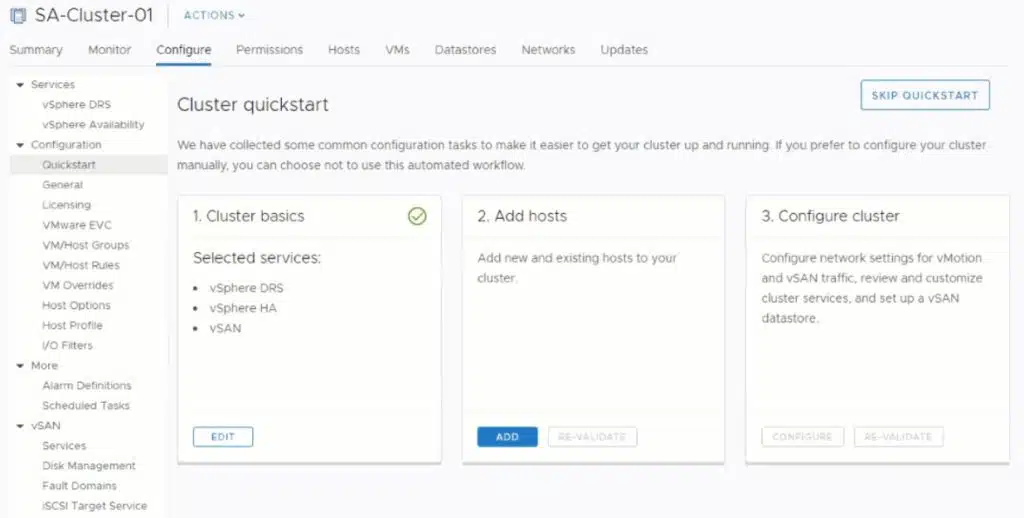Collapse the Configuration tree section
1024x518 pixels.
(20, 145)
